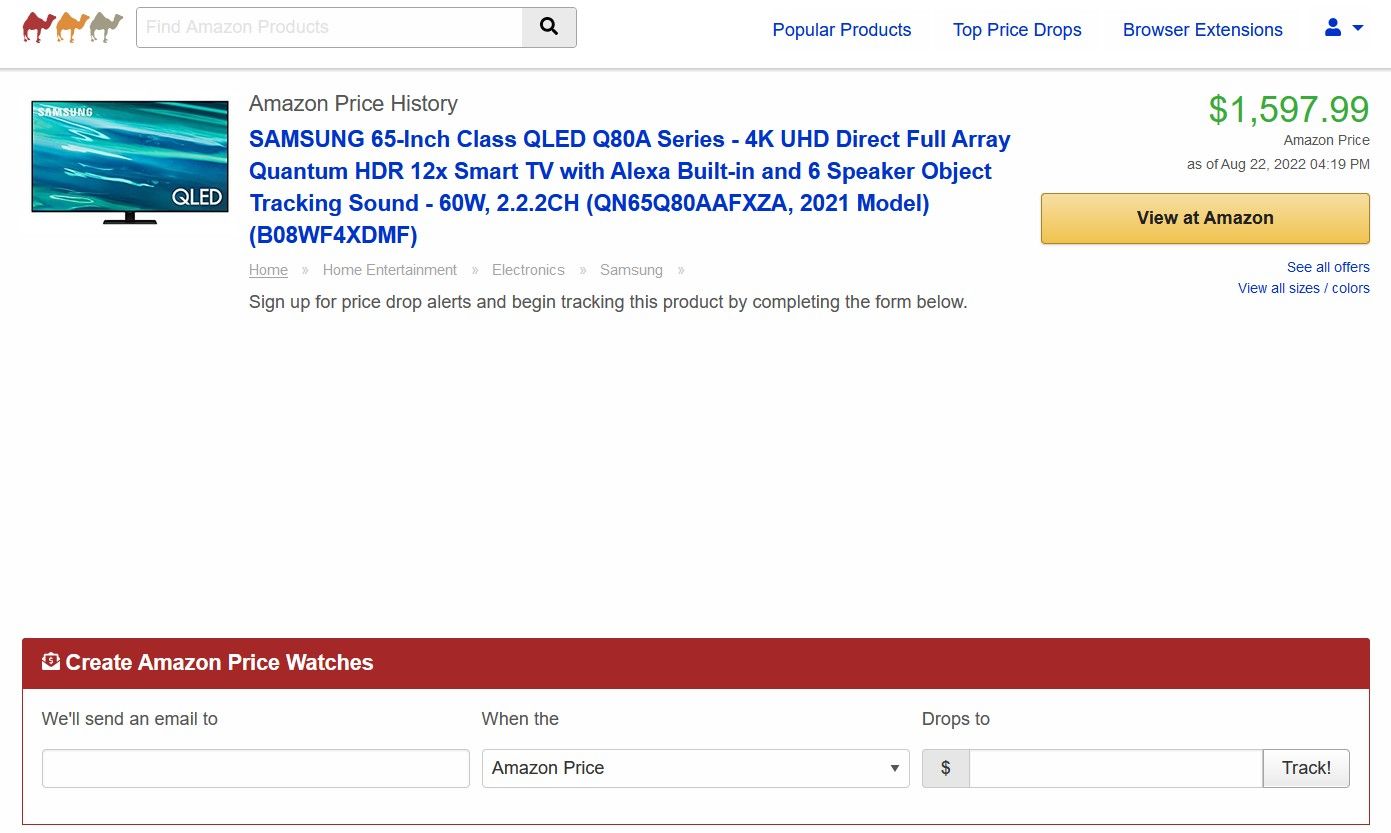Click the email address input field
This screenshot has height=833, width=1391.
[x=255, y=768]
